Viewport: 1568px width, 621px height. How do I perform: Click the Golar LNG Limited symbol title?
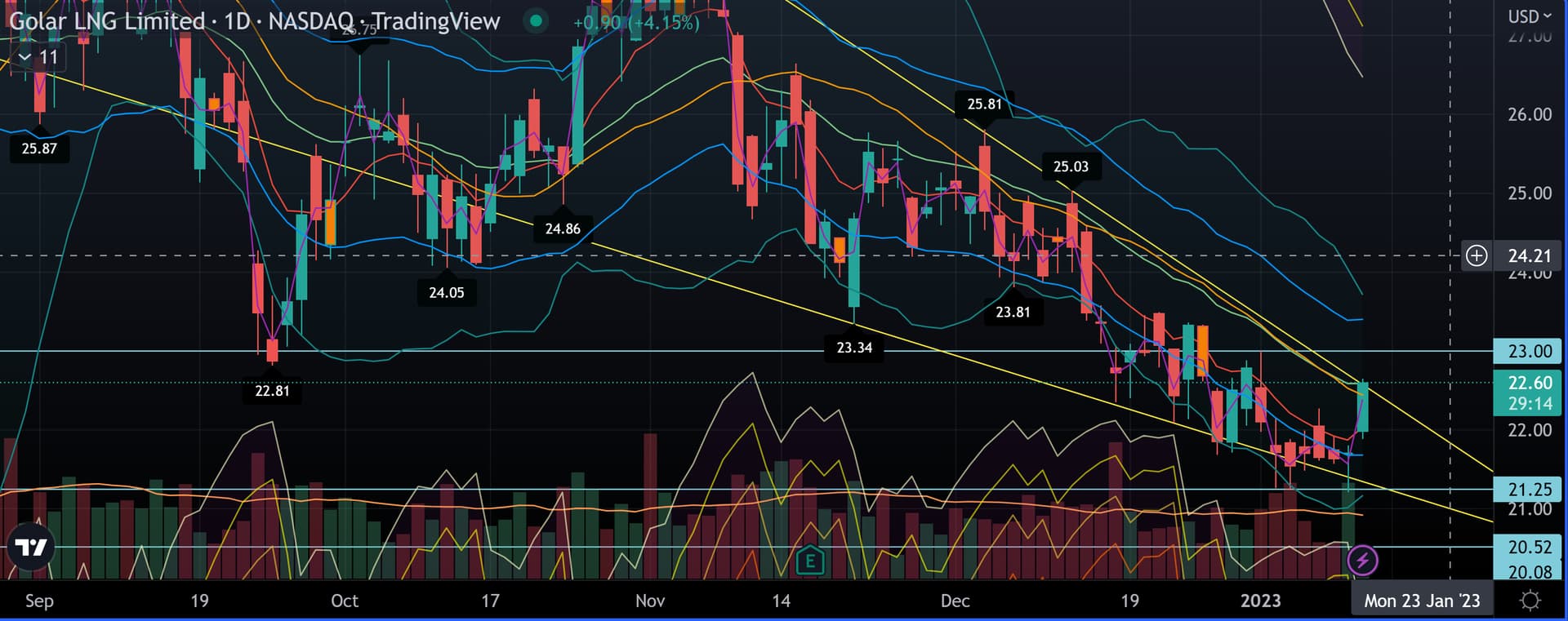pyautogui.click(x=107, y=21)
